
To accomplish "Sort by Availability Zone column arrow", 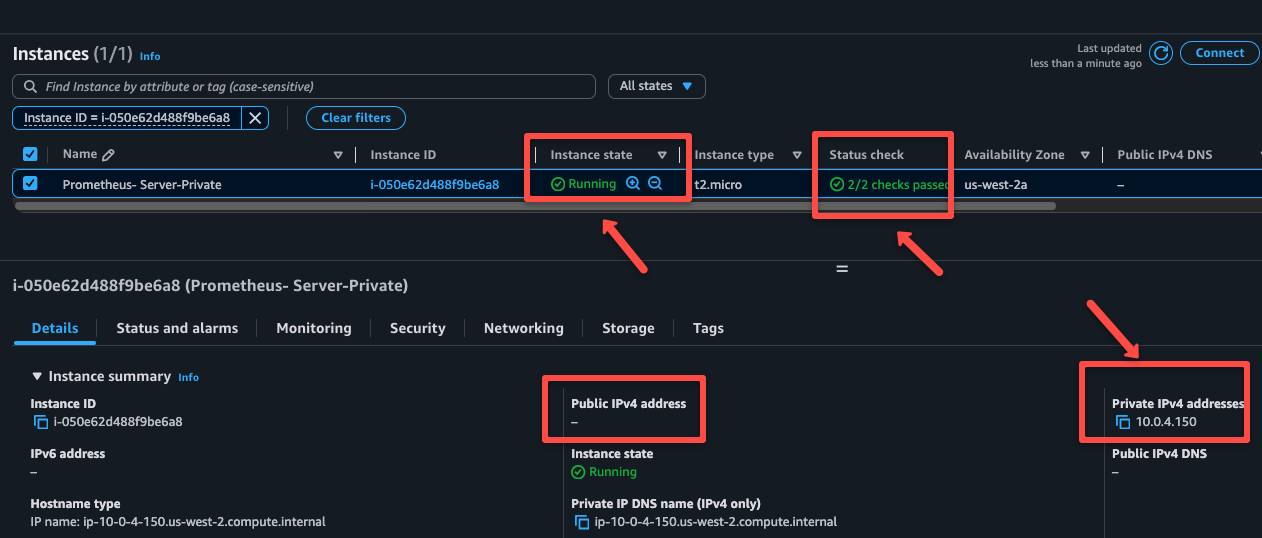I will pyautogui.click(x=1085, y=155).
